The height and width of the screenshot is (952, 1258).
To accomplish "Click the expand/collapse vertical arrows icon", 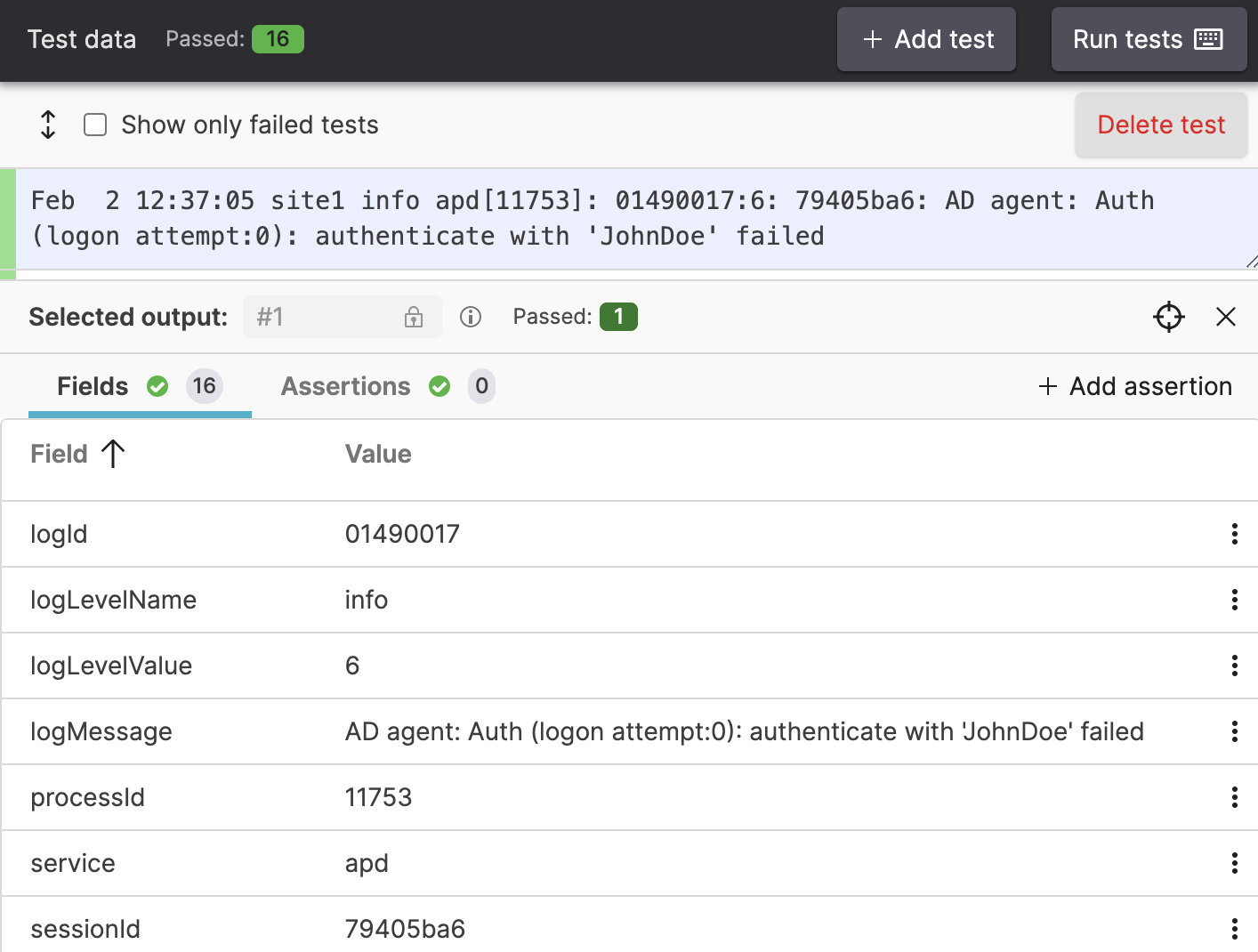I will 48,125.
